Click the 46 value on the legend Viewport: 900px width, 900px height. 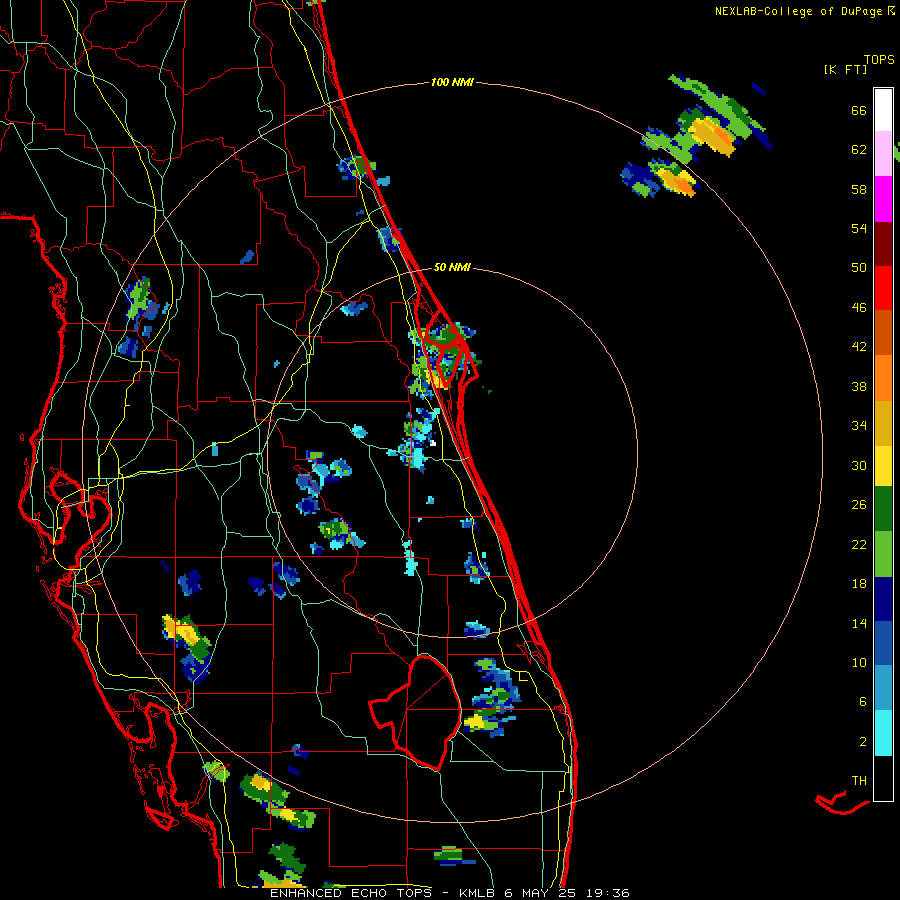(859, 308)
